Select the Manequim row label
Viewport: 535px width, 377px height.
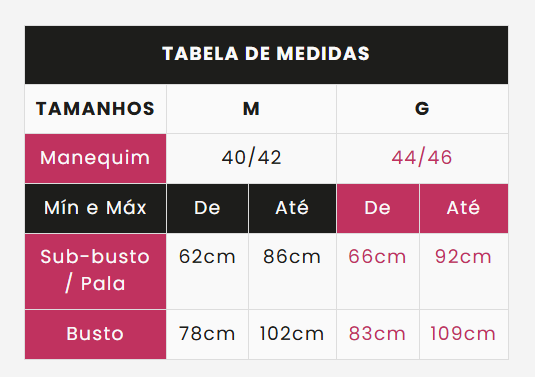[x=96, y=158]
